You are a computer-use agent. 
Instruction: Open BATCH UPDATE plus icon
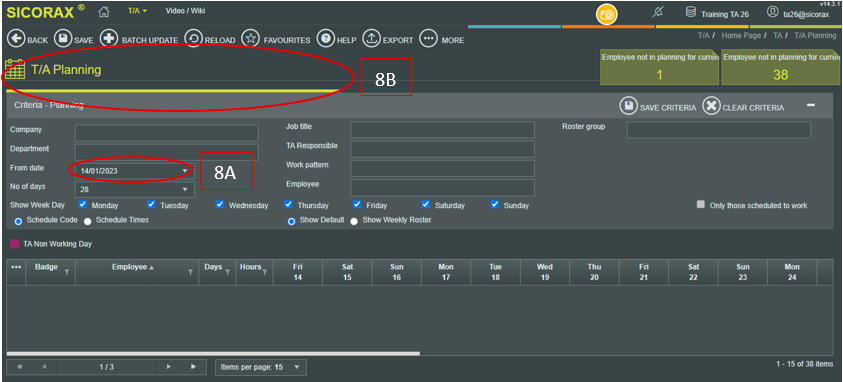click(x=109, y=39)
